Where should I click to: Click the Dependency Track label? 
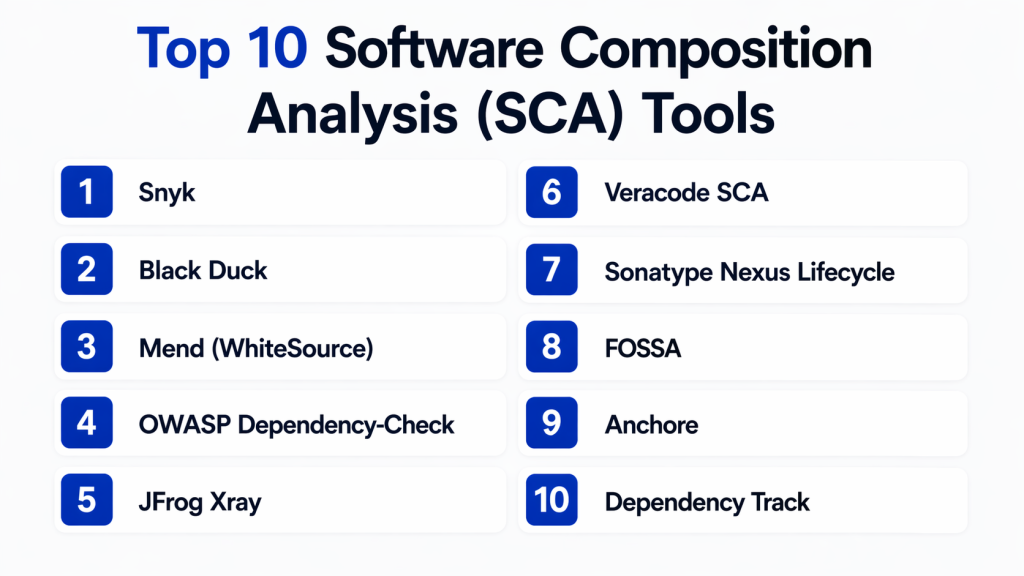click(707, 502)
